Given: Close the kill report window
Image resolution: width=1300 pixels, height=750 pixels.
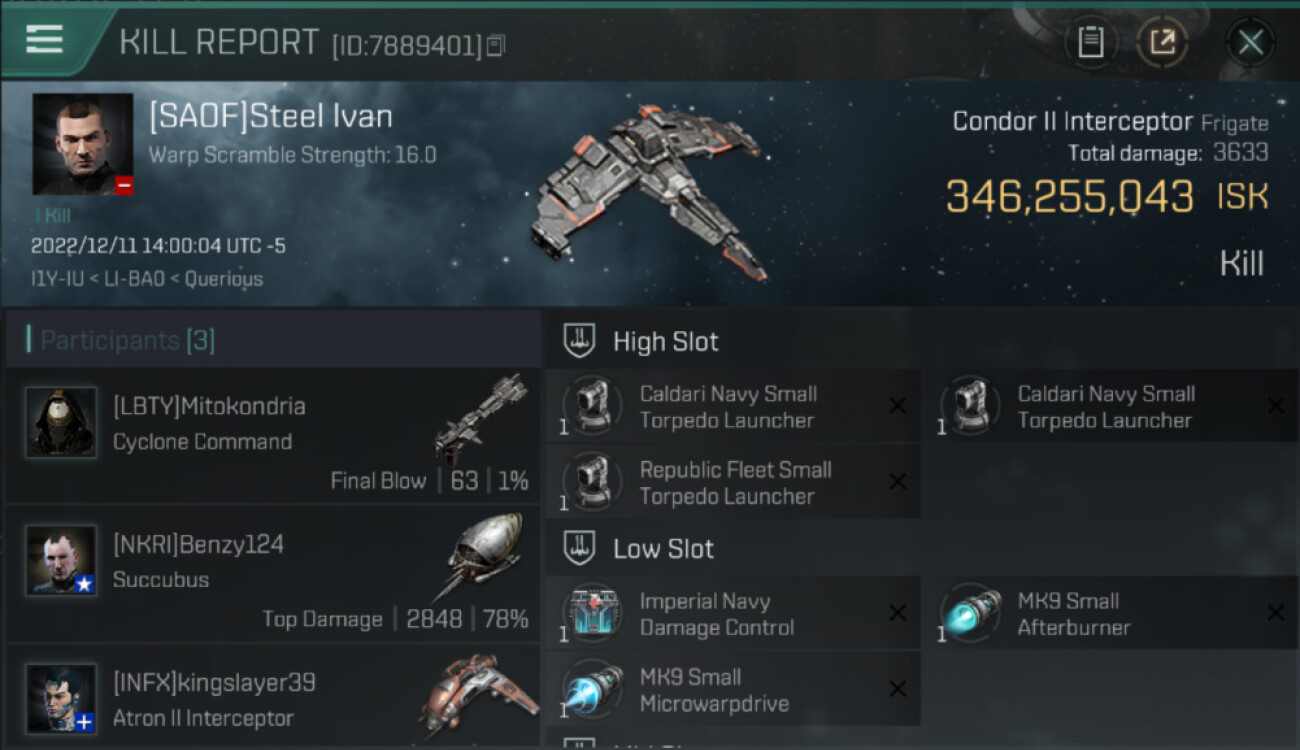Looking at the screenshot, I should (x=1250, y=42).
